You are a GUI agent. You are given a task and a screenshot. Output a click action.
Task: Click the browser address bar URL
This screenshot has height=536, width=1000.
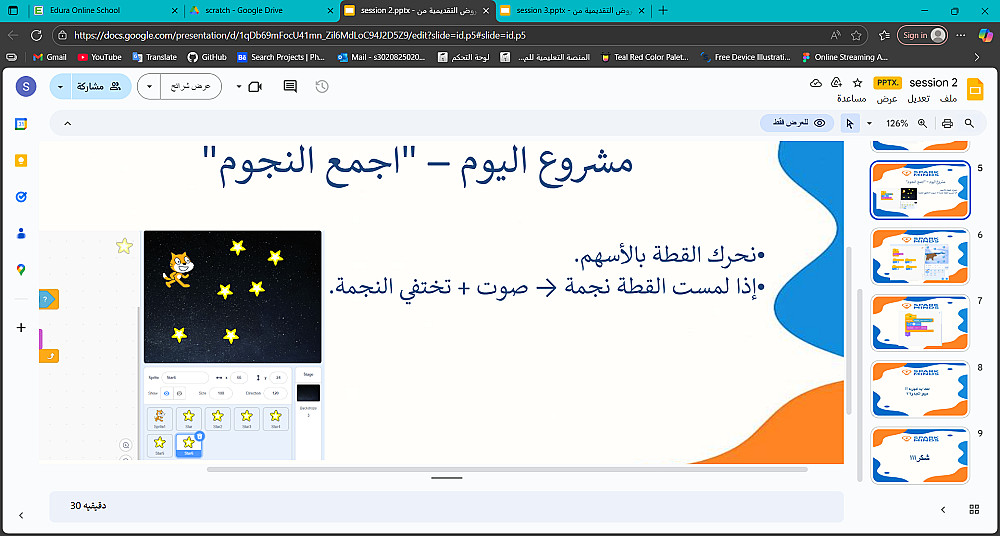tap(300, 36)
